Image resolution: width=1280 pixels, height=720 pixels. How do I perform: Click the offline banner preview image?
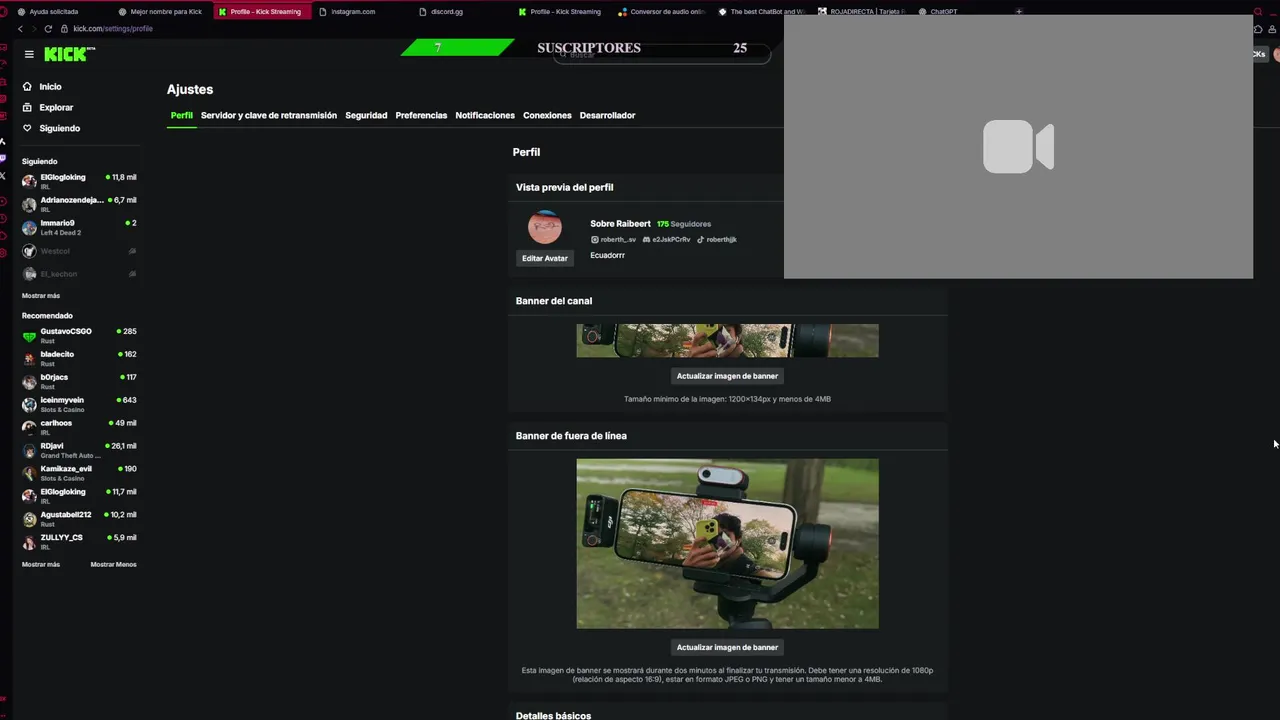point(727,544)
